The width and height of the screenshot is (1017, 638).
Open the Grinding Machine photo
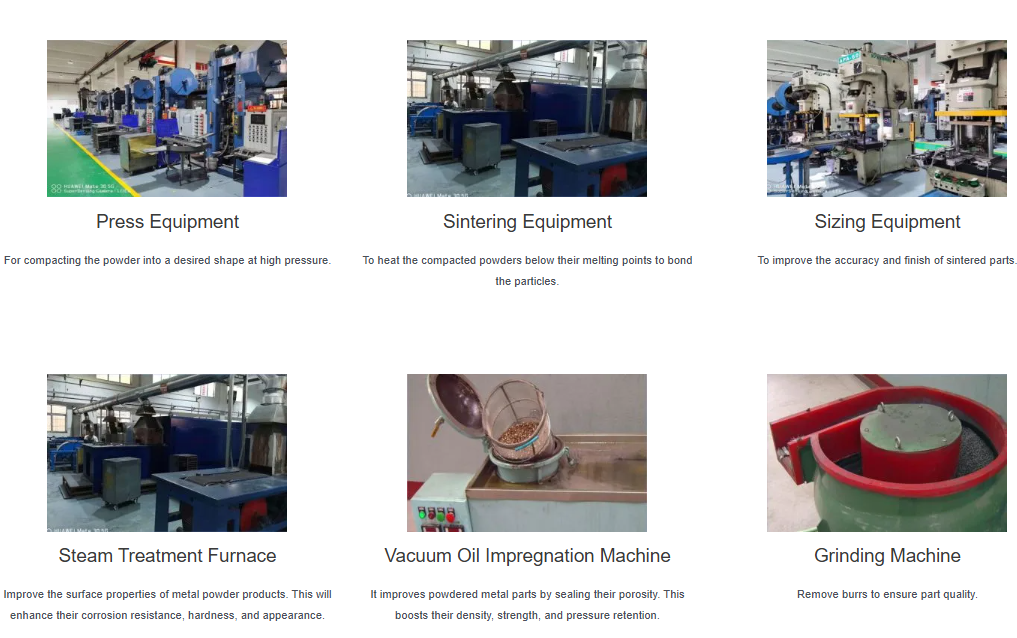(887, 453)
